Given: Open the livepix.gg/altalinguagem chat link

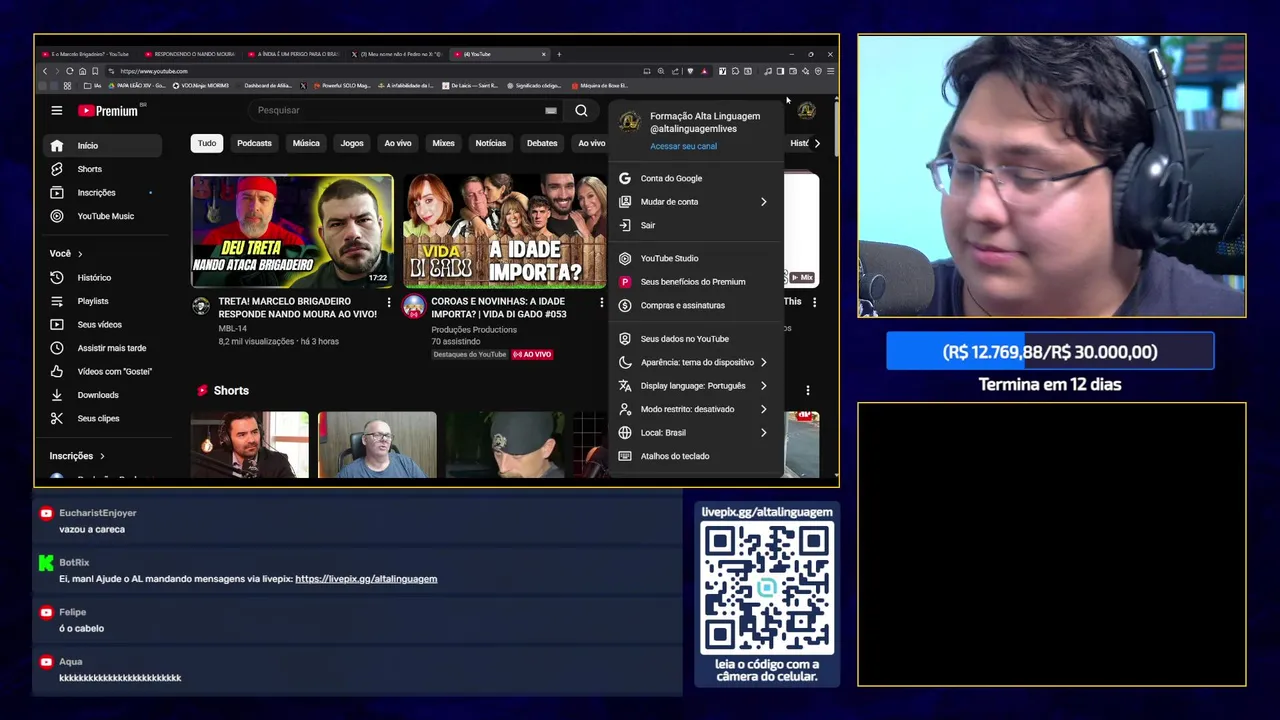Looking at the screenshot, I should coord(366,579).
